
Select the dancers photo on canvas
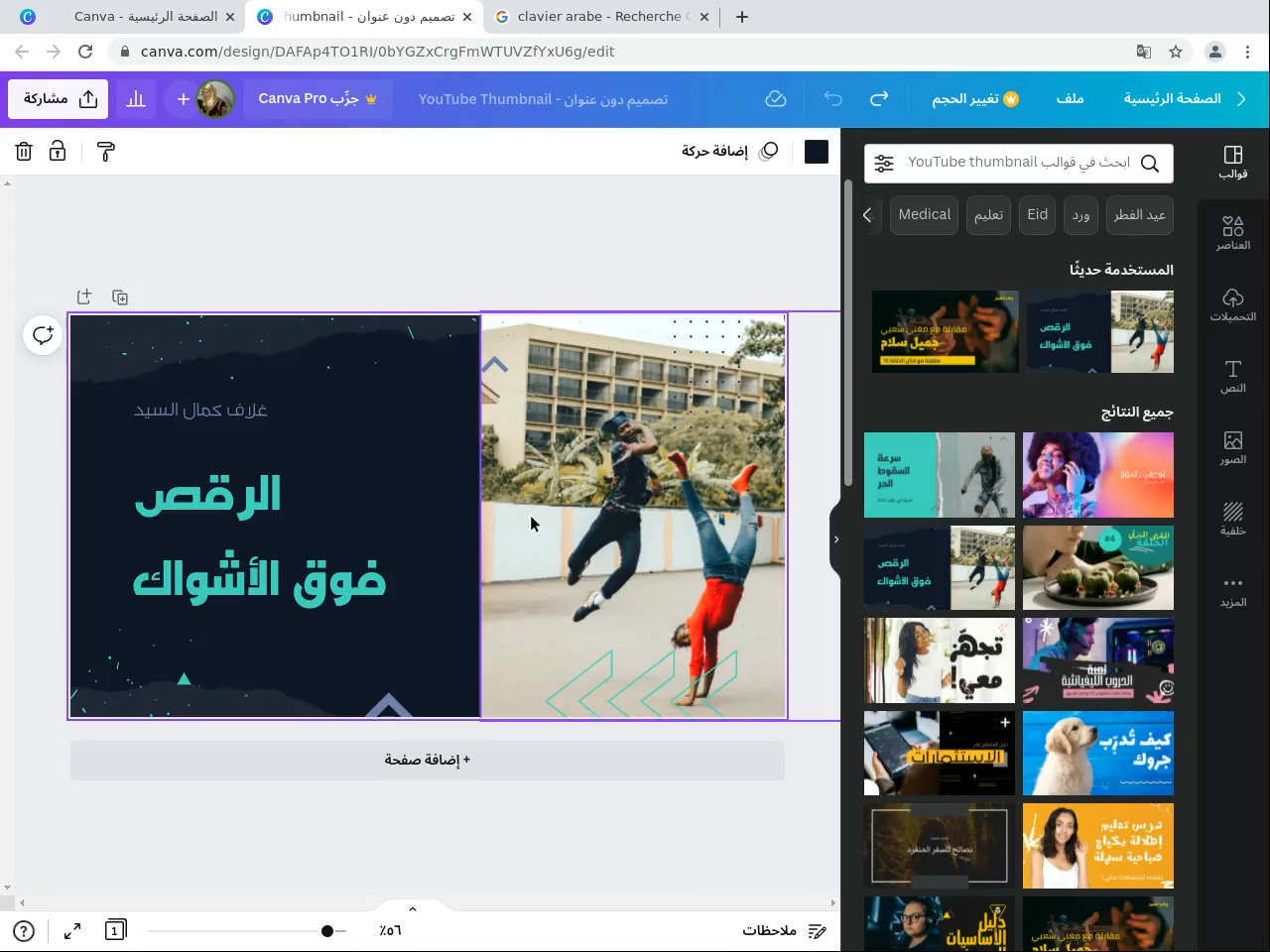(633, 516)
